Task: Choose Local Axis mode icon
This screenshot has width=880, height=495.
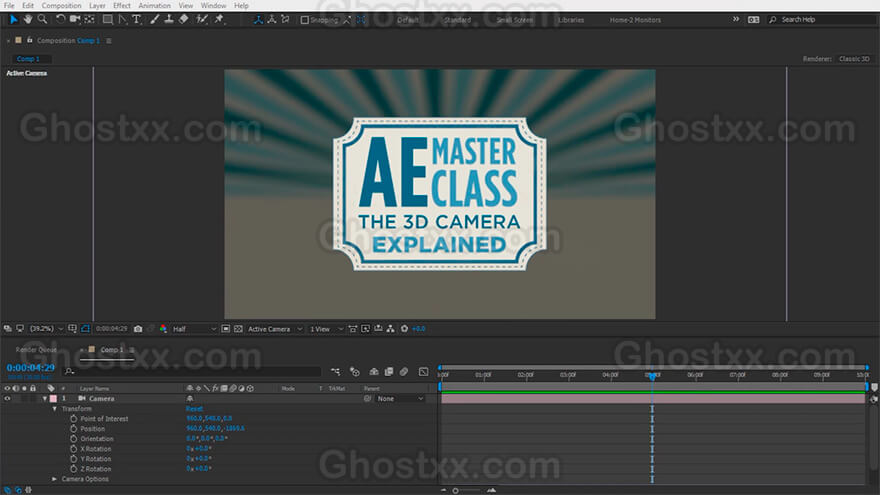Action: pyautogui.click(x=258, y=20)
